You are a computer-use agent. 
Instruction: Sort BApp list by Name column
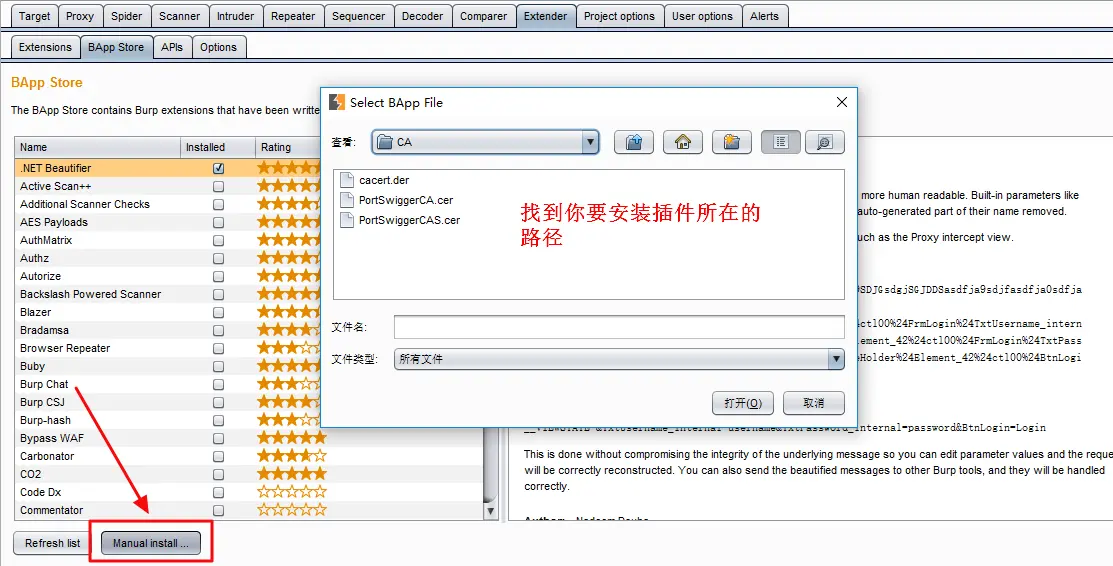point(97,147)
